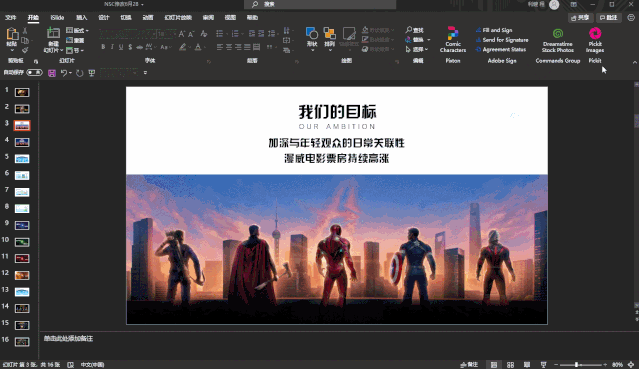Click the Reset slide button
Screen dimensions: 639x369
click(x=75, y=40)
